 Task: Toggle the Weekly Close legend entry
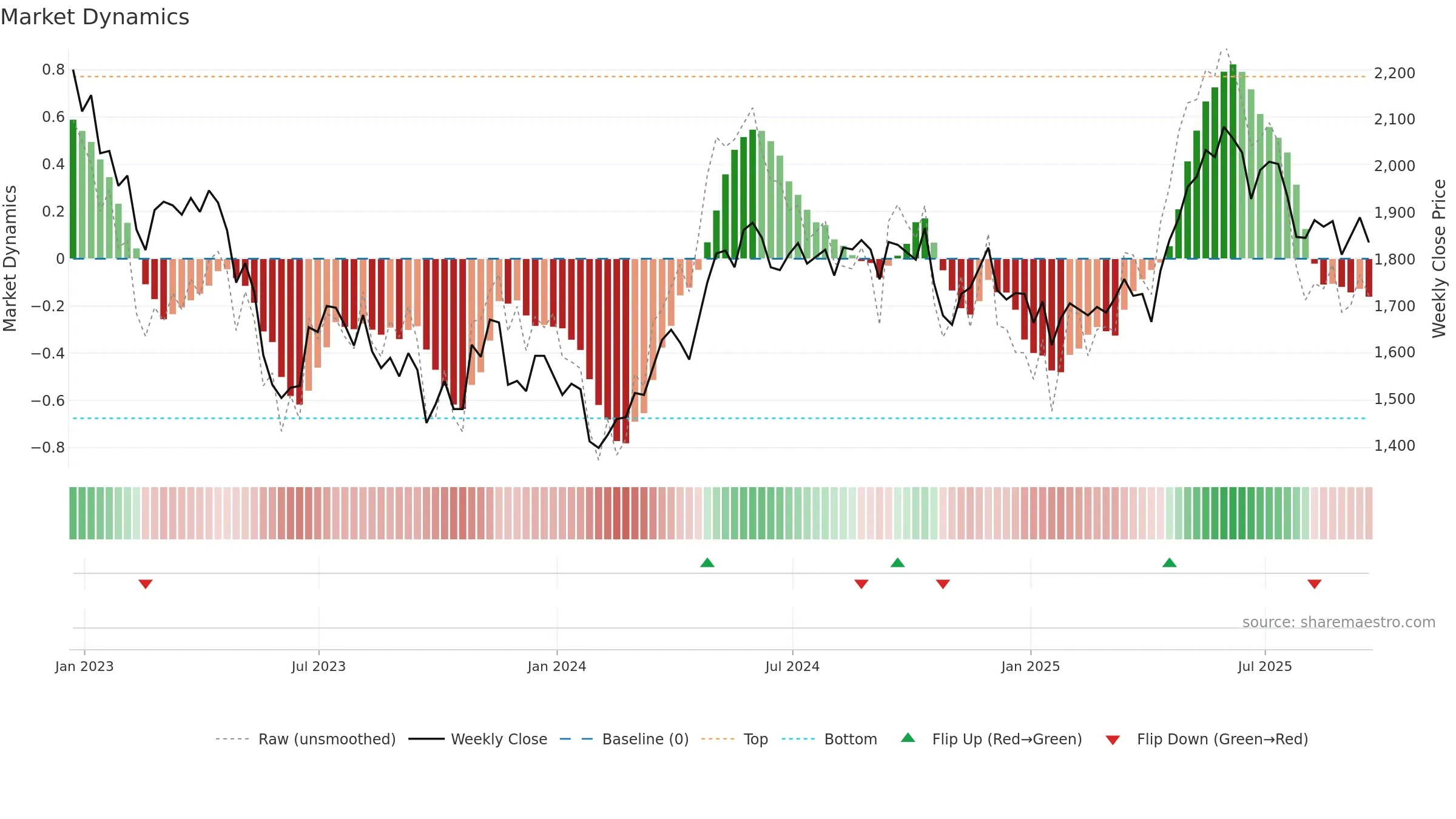coord(477,739)
